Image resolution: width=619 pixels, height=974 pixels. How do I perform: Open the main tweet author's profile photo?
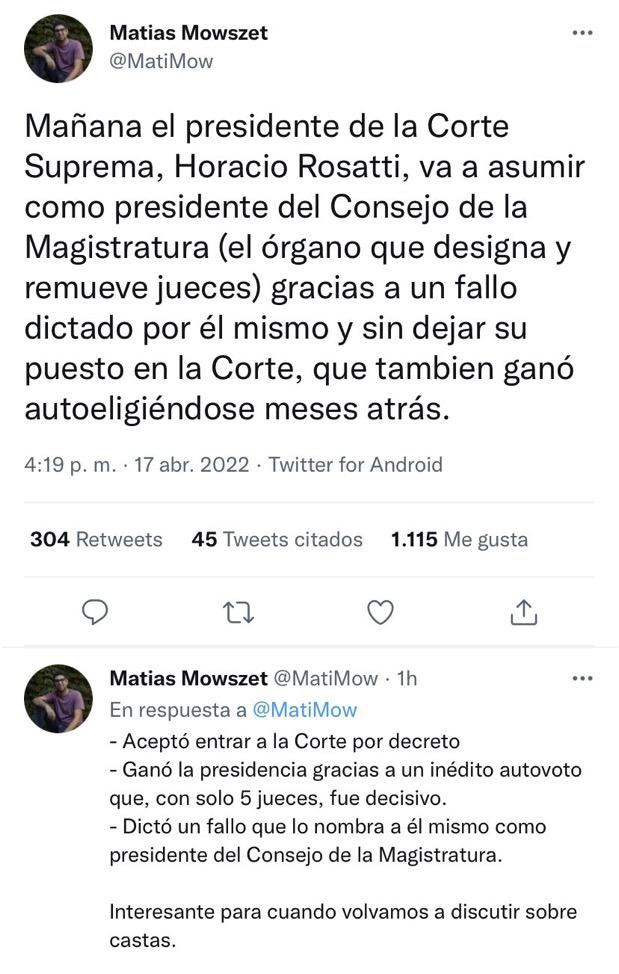point(59,48)
